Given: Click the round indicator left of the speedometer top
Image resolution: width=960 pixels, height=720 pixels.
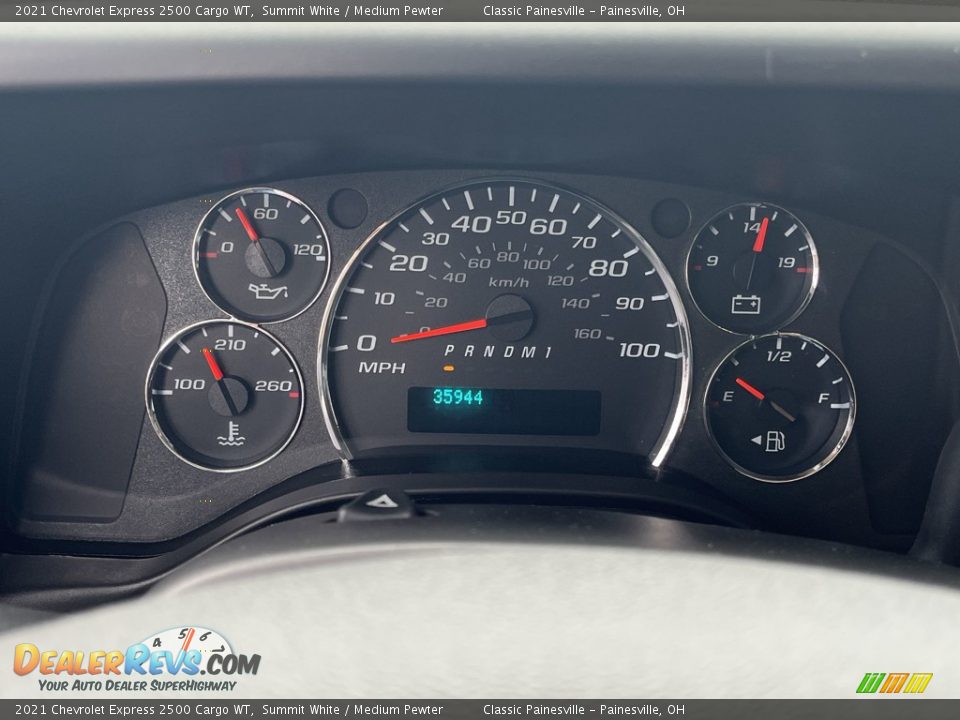Looking at the screenshot, I should click(x=348, y=208).
